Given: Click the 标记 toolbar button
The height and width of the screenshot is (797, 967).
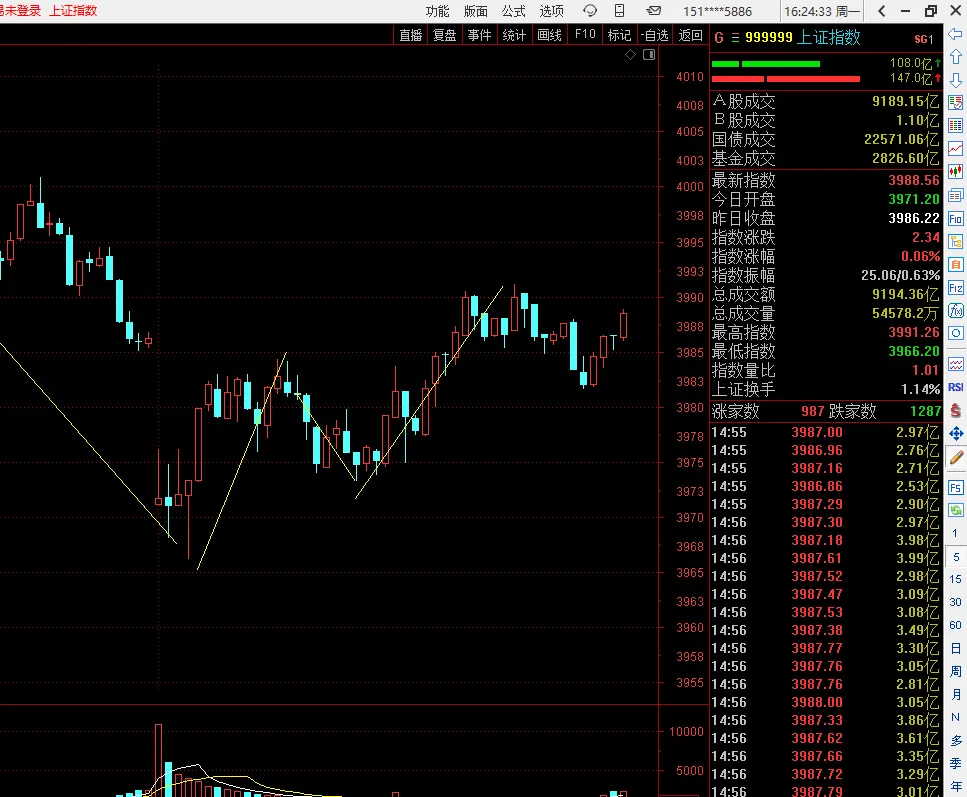Looking at the screenshot, I should (x=619, y=35).
